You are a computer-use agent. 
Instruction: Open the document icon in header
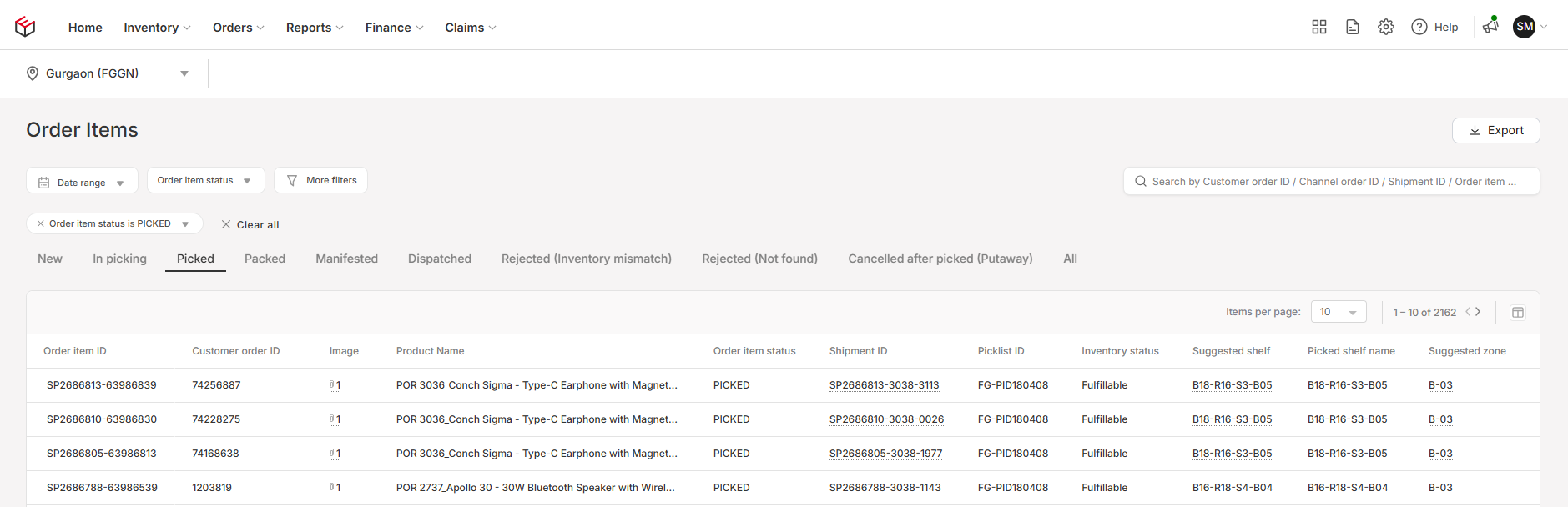pyautogui.click(x=1353, y=27)
